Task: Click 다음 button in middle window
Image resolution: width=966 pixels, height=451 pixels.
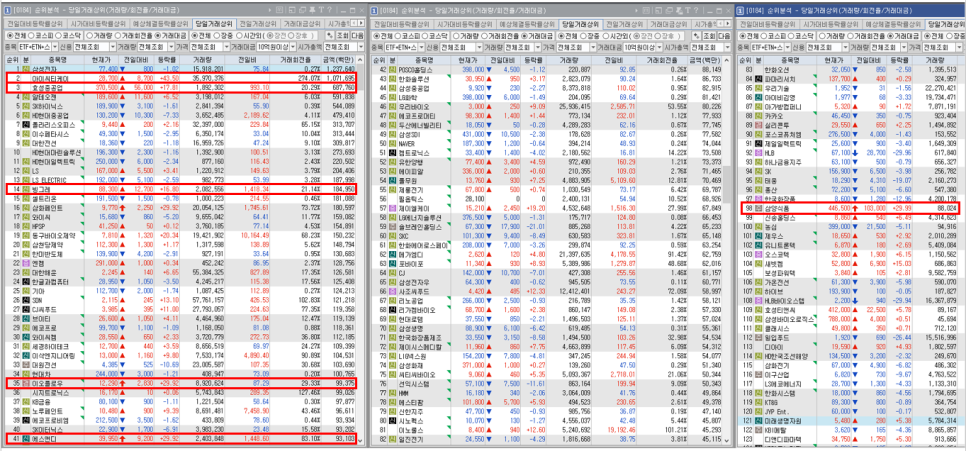Action: tap(724, 36)
